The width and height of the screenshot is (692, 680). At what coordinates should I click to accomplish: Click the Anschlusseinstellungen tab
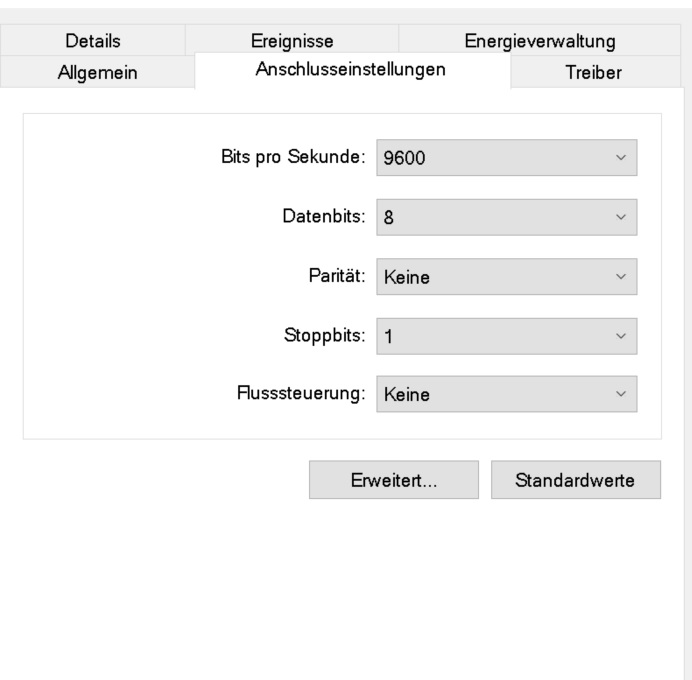(352, 71)
